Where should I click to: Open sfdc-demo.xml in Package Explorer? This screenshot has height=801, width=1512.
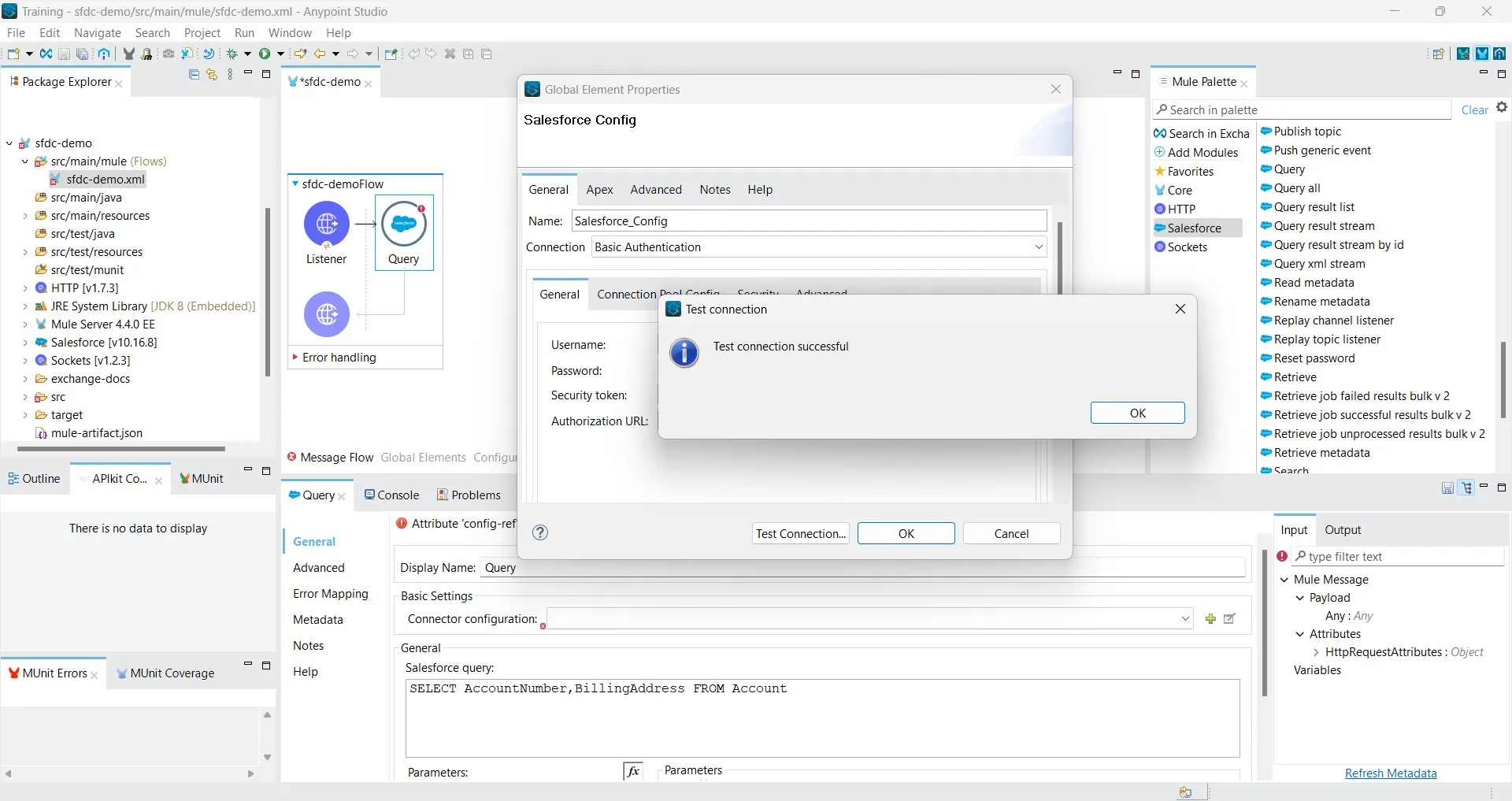(x=98, y=180)
